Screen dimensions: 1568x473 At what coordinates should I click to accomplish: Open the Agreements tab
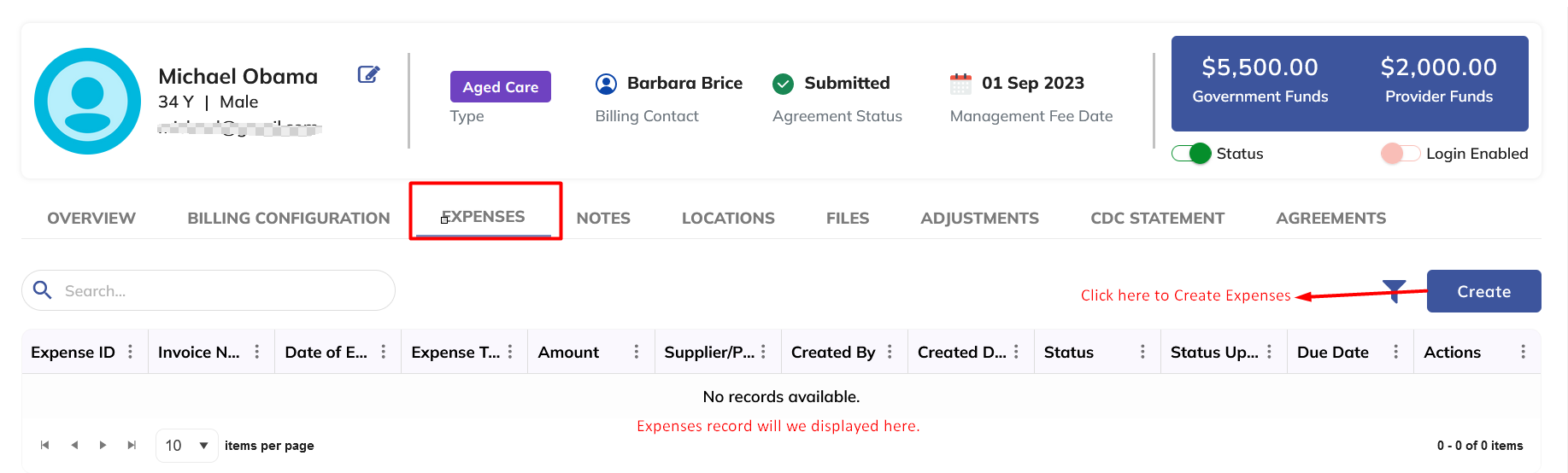click(x=1330, y=218)
